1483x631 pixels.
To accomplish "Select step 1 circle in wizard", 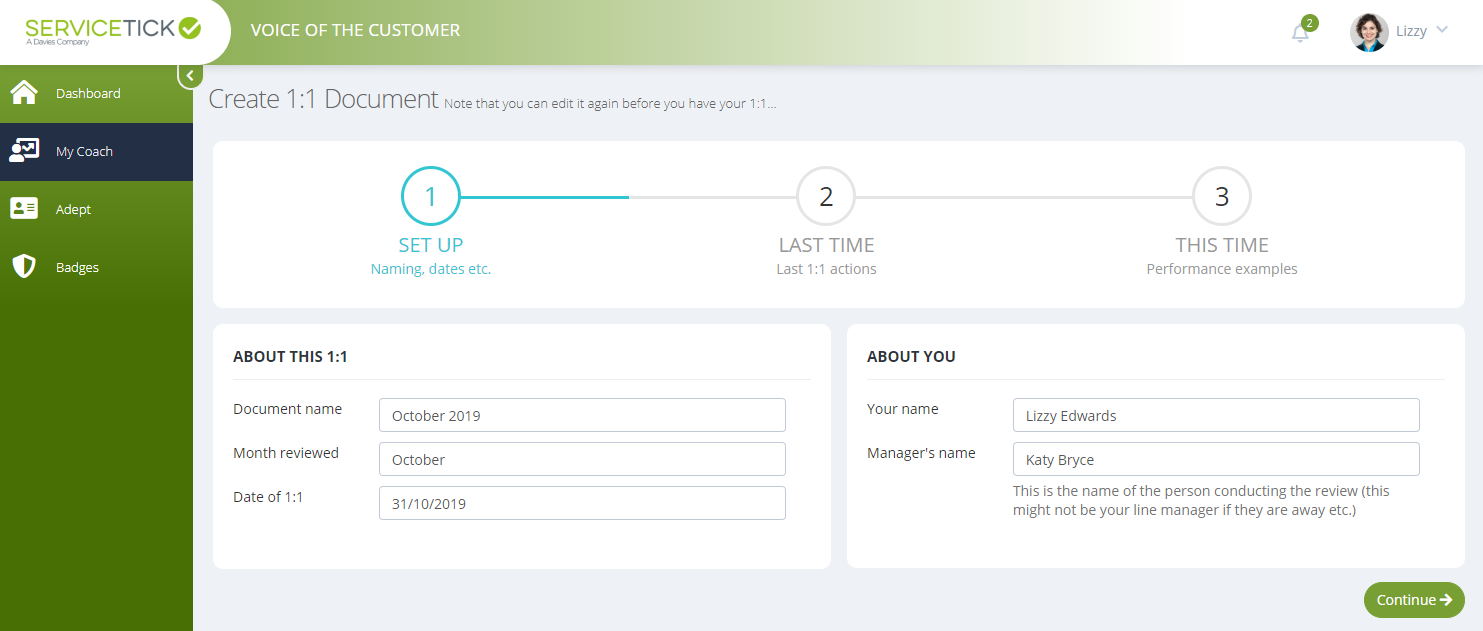I will 431,196.
